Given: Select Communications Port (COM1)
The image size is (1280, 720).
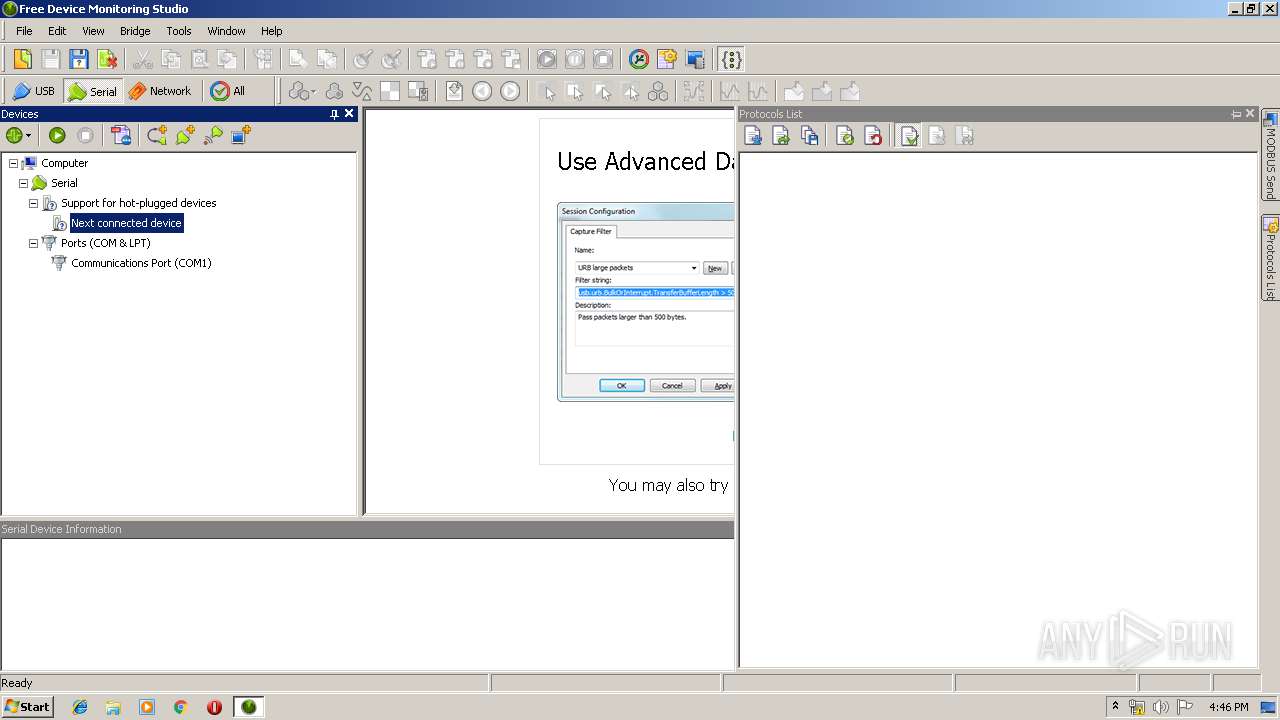Looking at the screenshot, I should 141,263.
